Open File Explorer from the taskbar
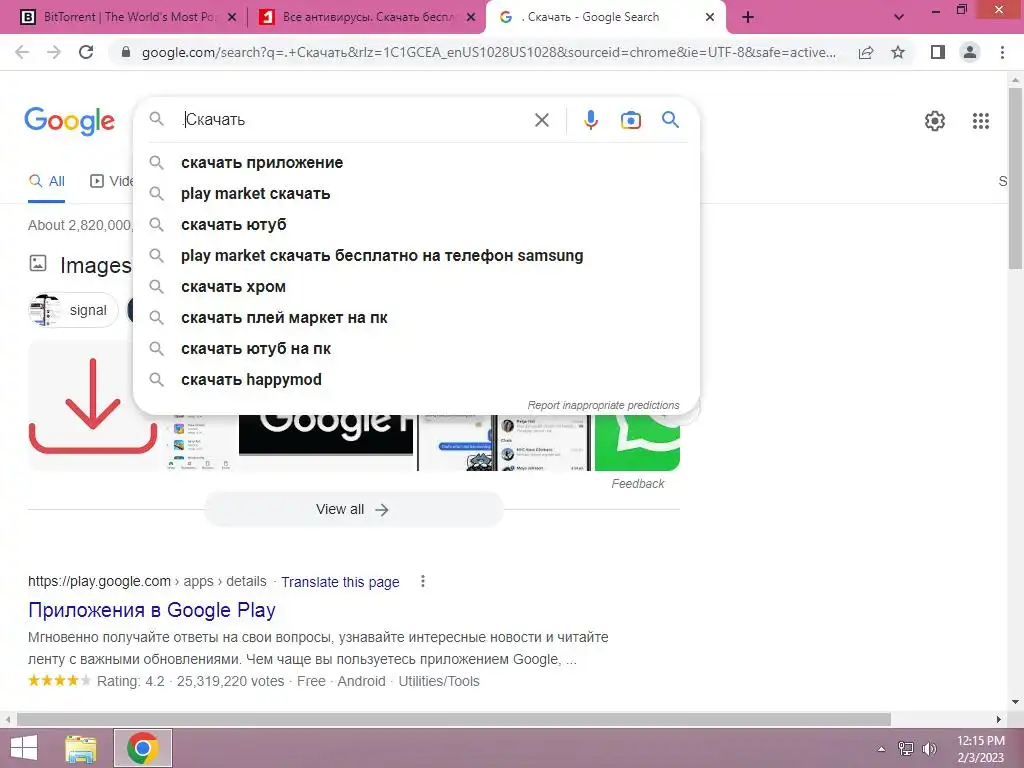 pos(80,748)
